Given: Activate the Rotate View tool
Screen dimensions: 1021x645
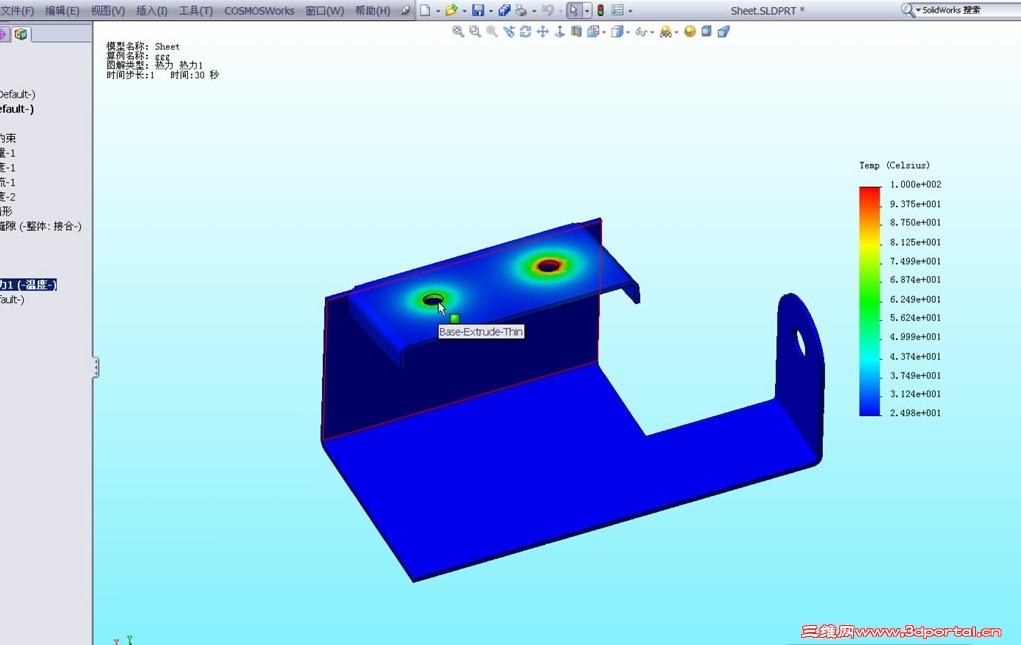Looking at the screenshot, I should 525,31.
